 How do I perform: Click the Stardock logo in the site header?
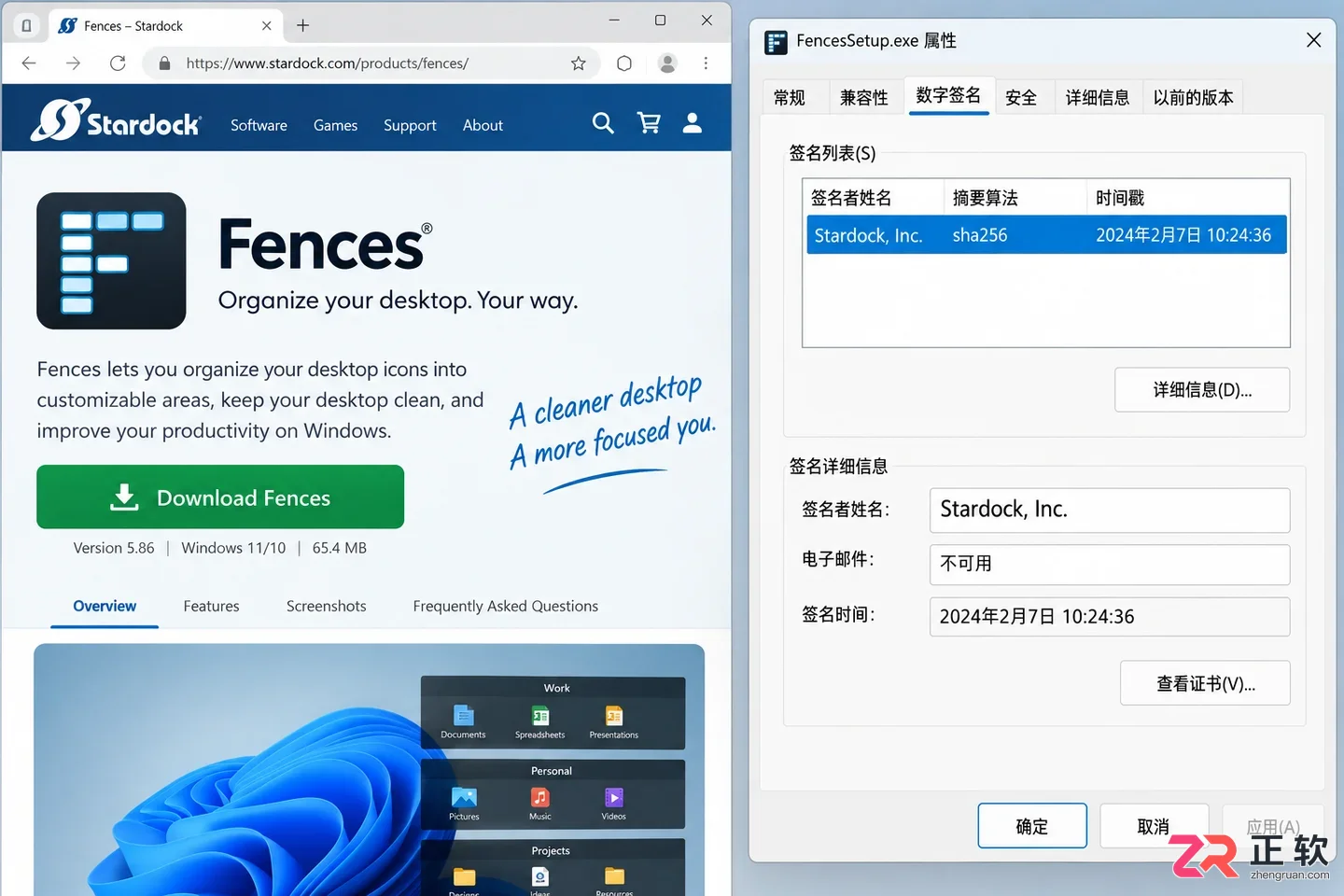tap(116, 120)
